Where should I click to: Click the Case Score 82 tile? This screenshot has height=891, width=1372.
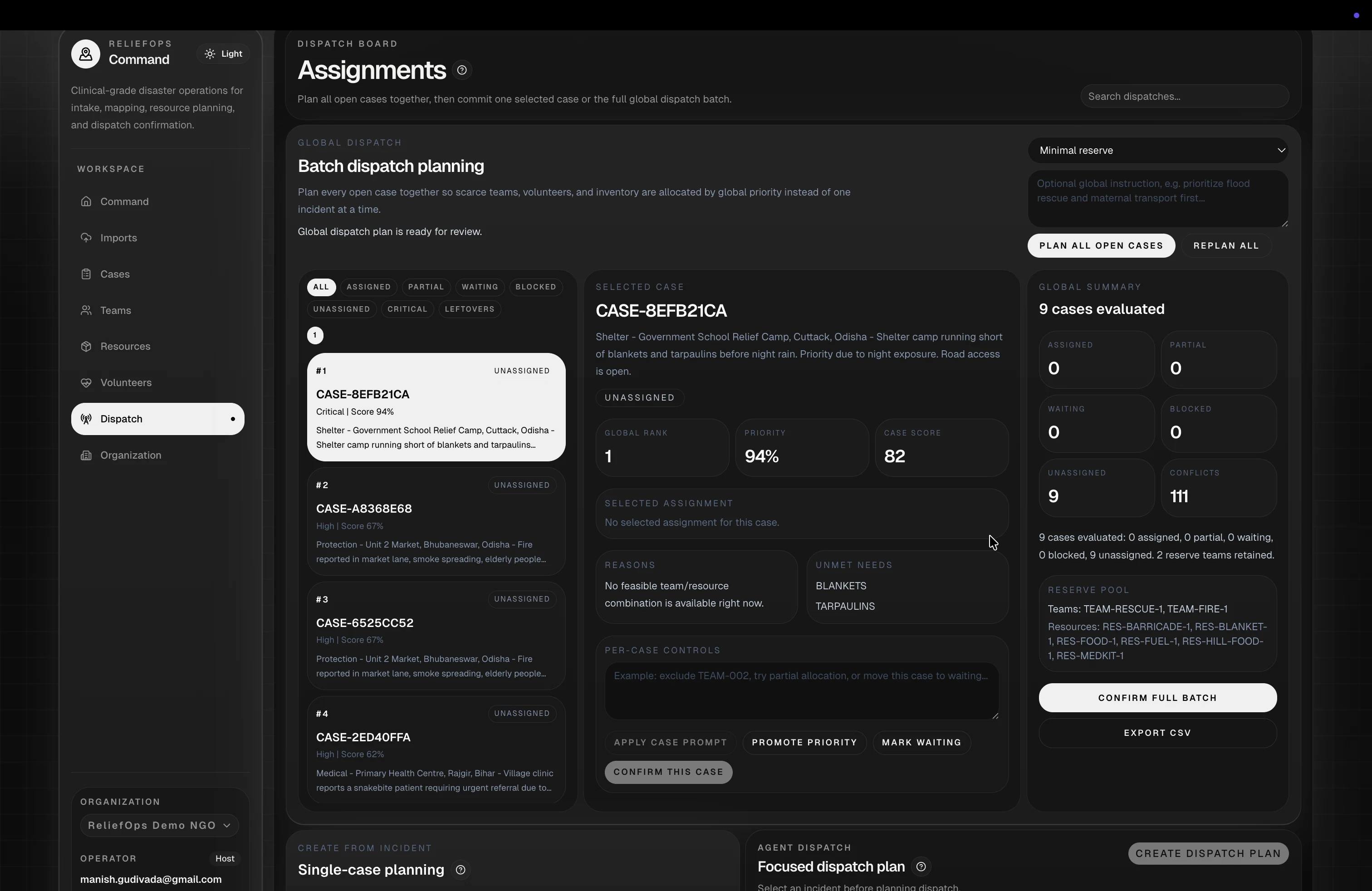point(942,448)
